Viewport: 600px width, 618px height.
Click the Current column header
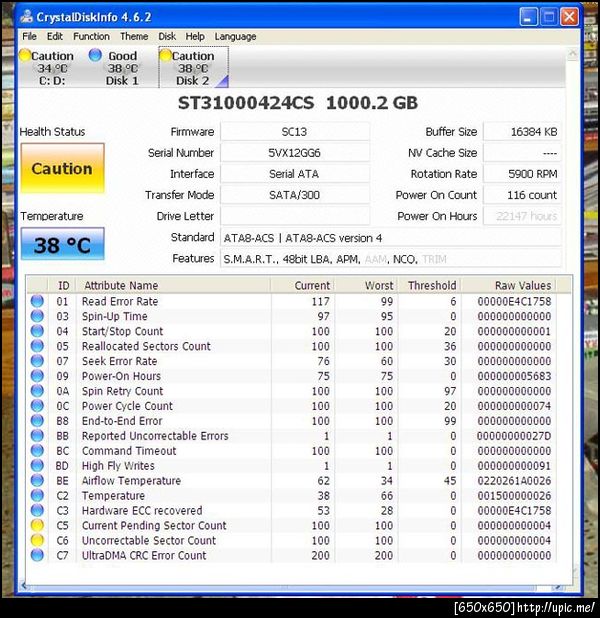pos(303,285)
